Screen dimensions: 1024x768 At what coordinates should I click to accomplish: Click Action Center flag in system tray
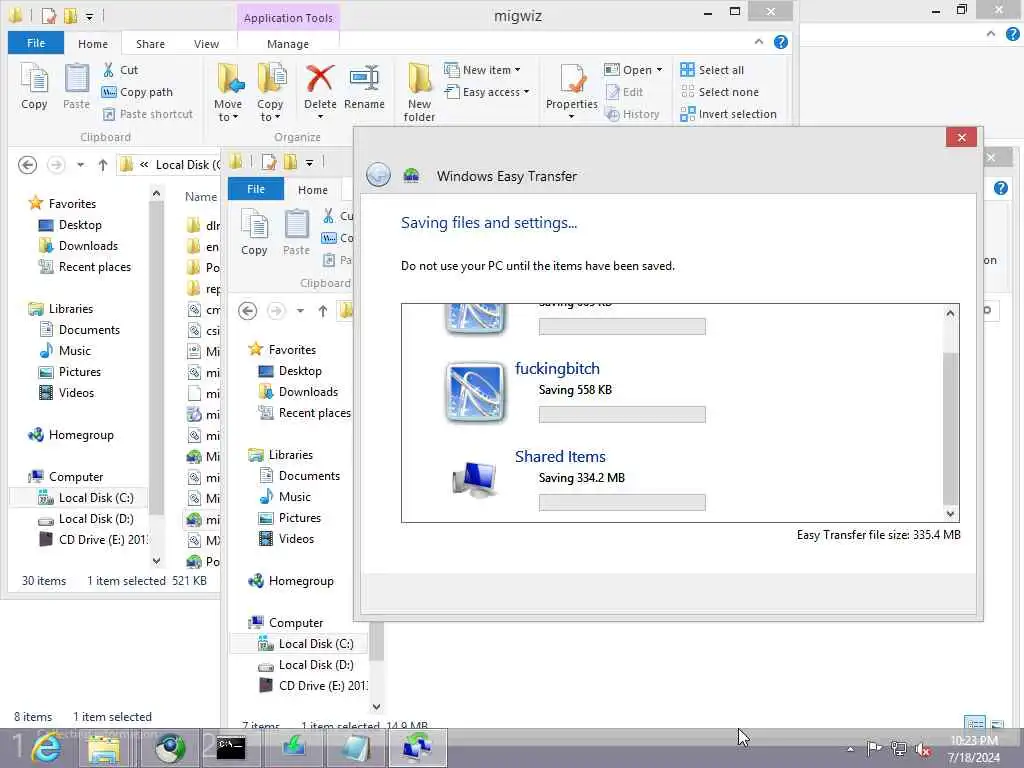tap(874, 748)
